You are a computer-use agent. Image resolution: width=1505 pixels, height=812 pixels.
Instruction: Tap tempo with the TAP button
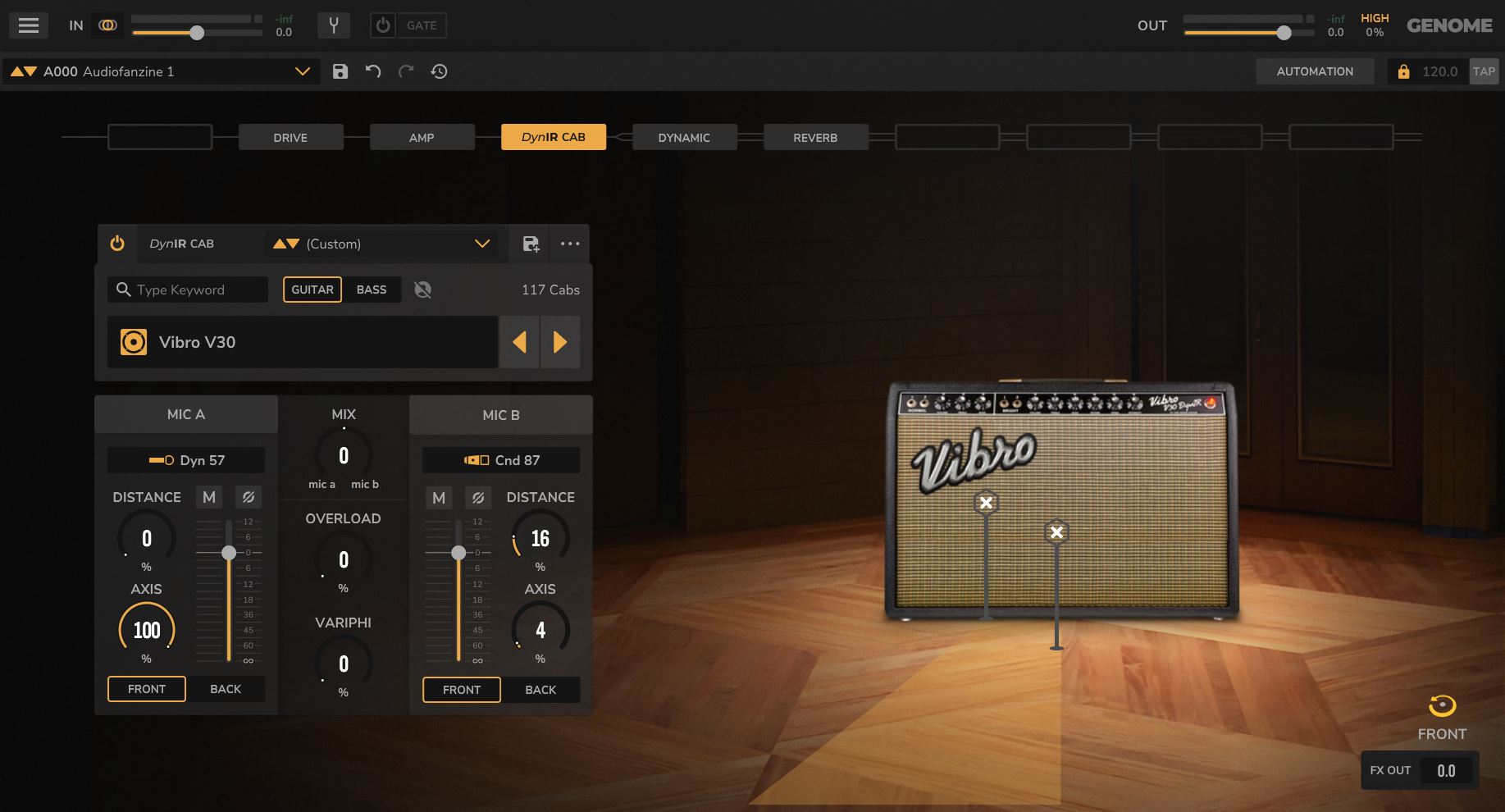click(x=1484, y=71)
